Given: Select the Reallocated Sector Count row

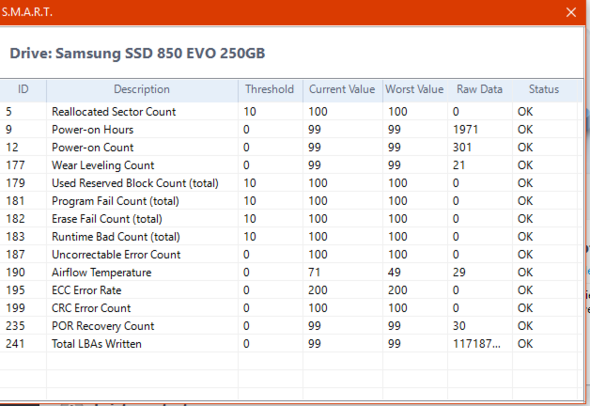Looking at the screenshot, I should tap(289, 111).
